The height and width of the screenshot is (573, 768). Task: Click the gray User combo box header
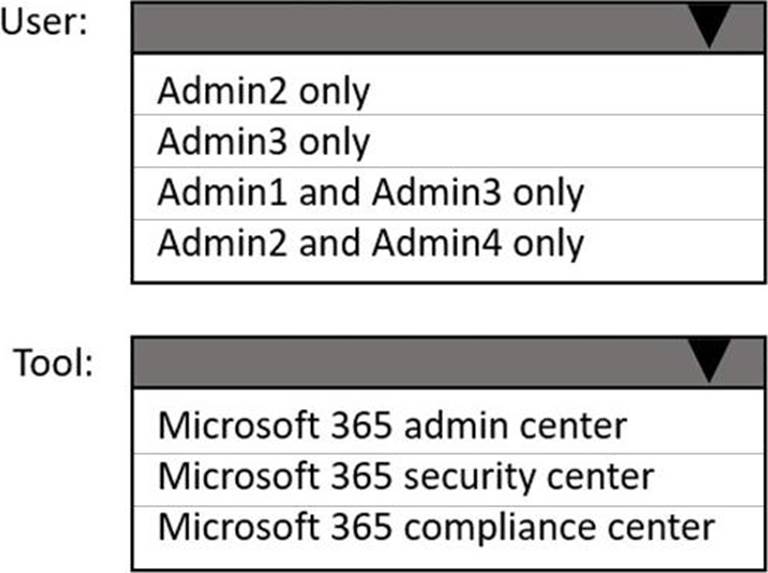tap(420, 27)
